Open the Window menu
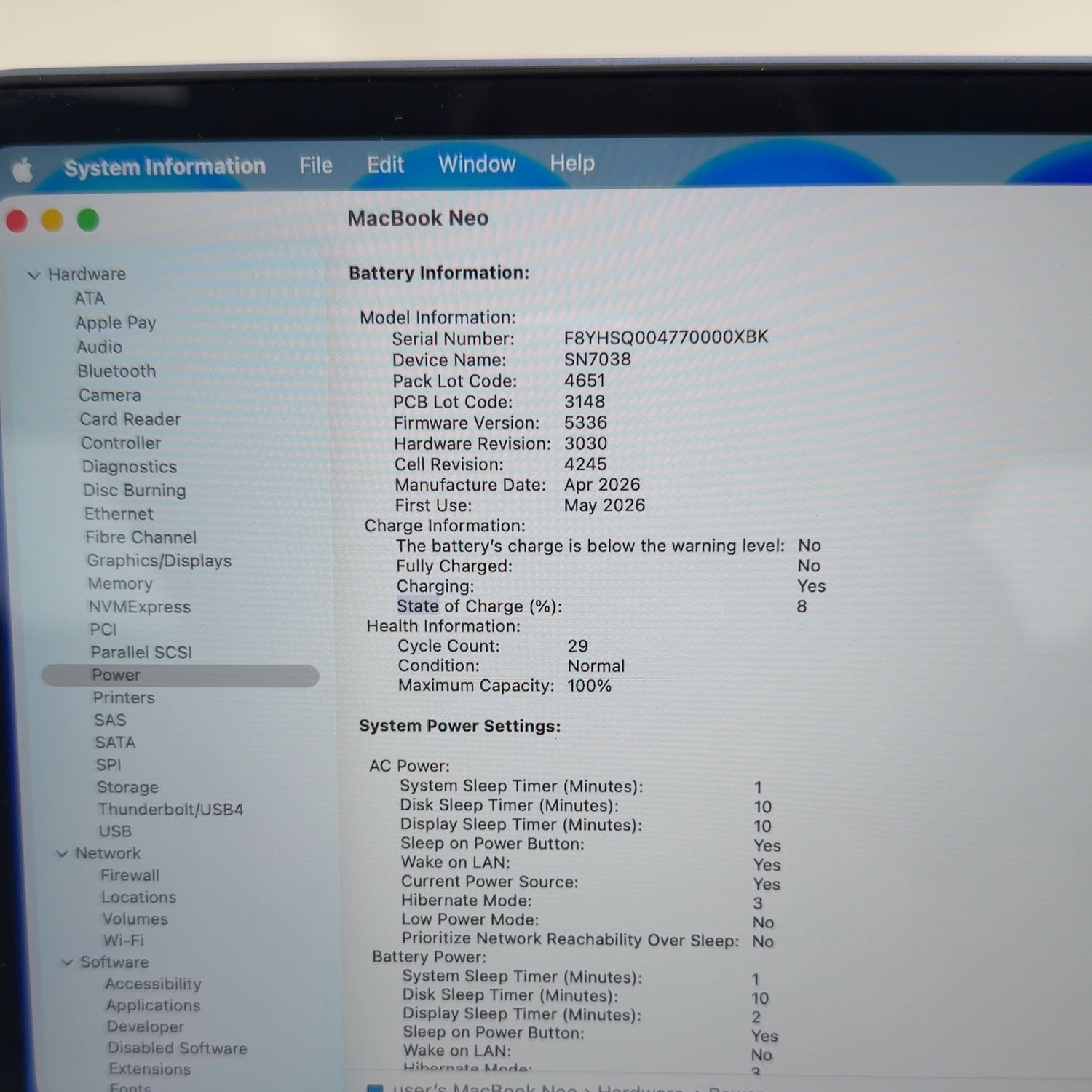The image size is (1092, 1092). coord(477,164)
